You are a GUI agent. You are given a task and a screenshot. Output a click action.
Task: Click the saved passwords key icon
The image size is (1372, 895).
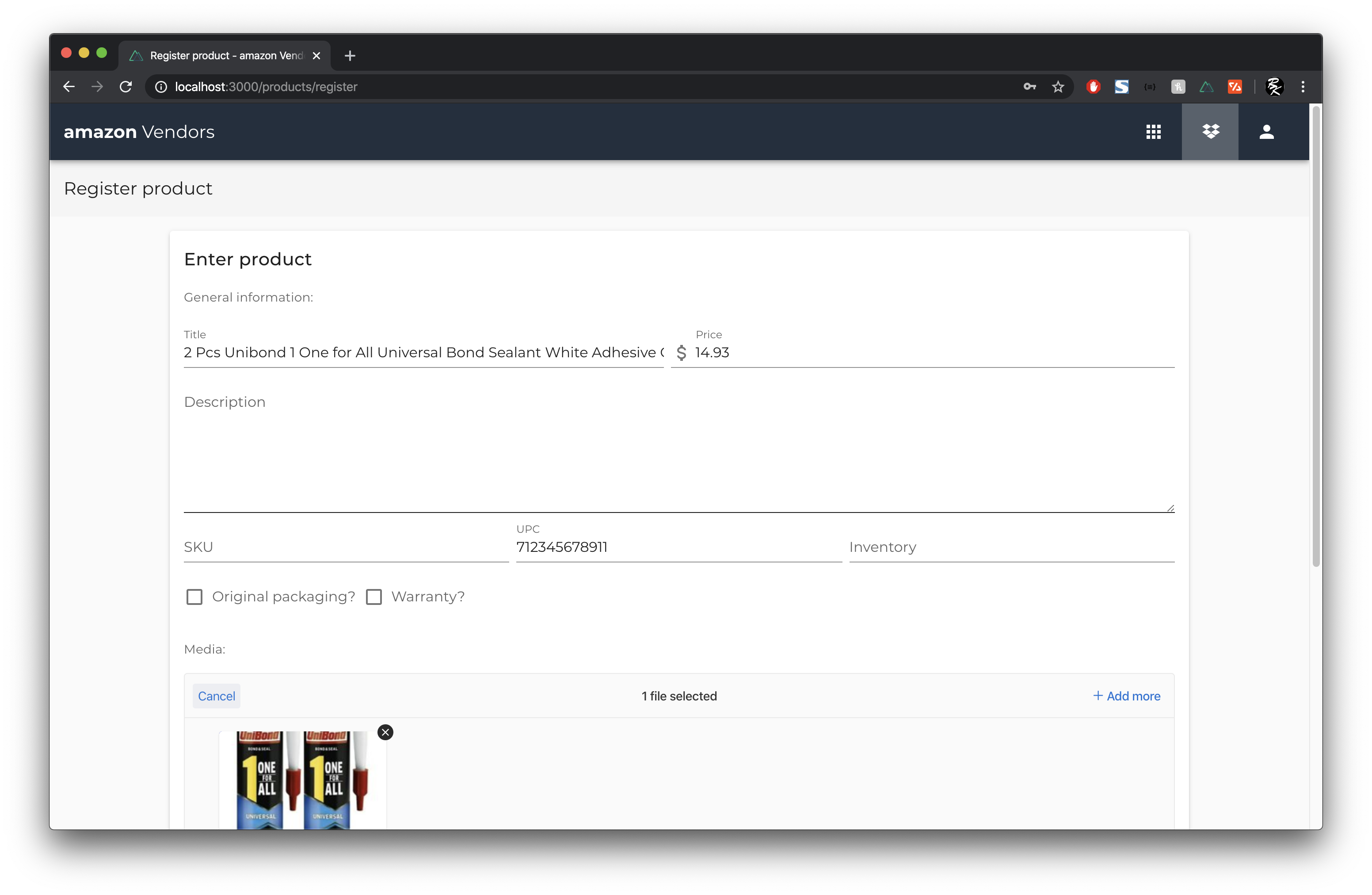pyautogui.click(x=1029, y=87)
